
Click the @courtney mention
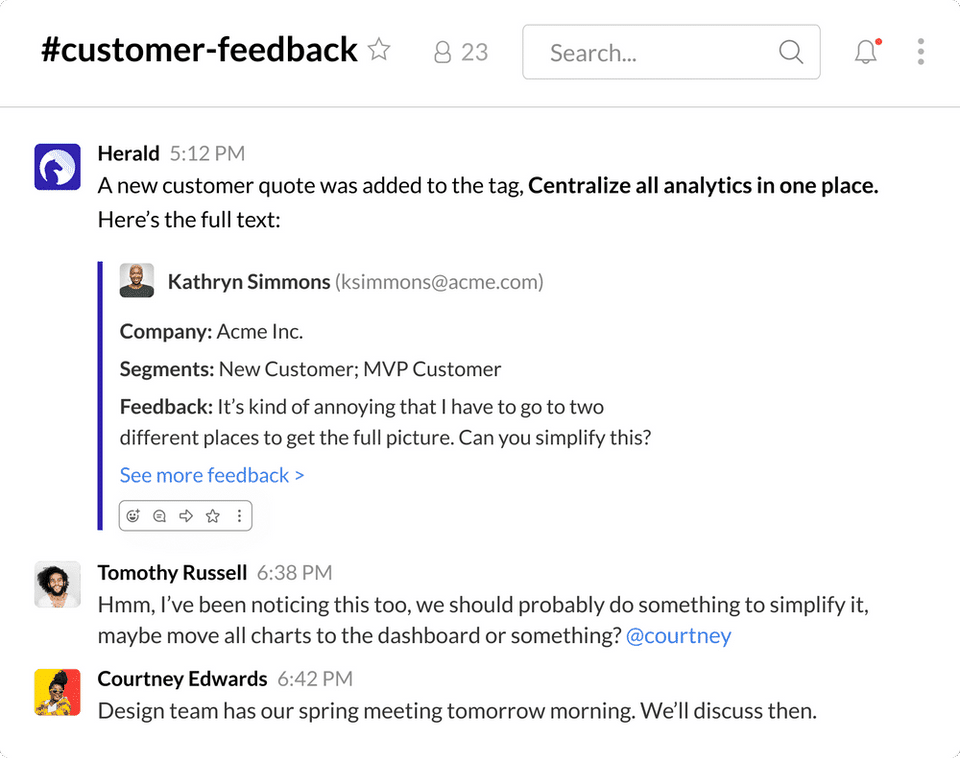(678, 636)
